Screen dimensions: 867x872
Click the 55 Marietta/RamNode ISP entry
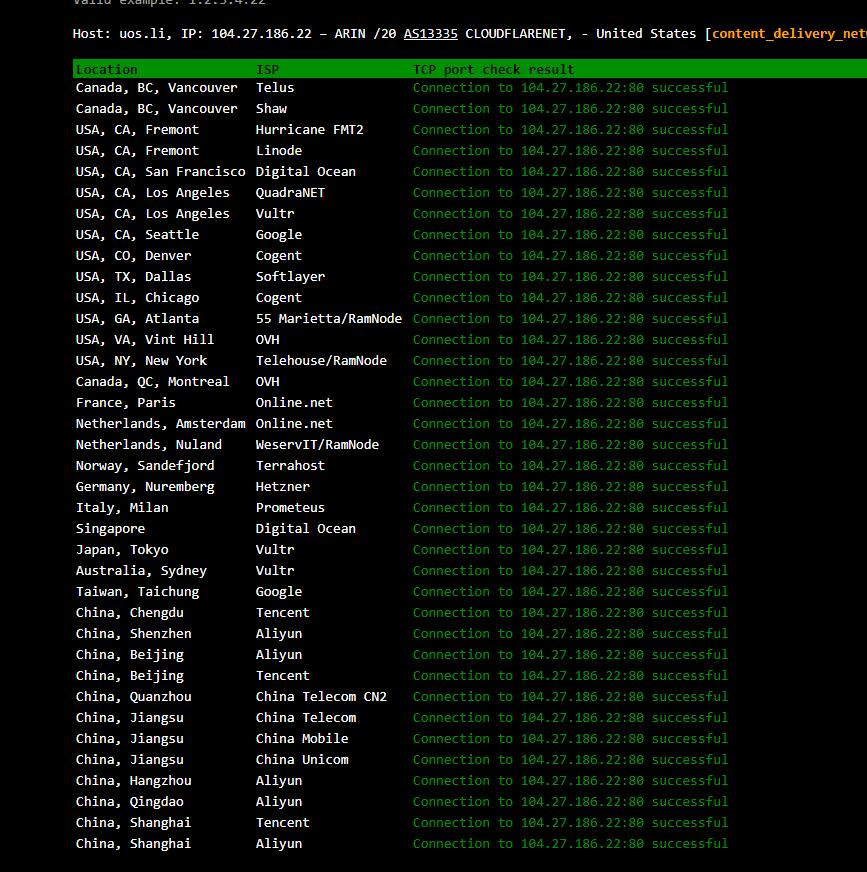(328, 319)
